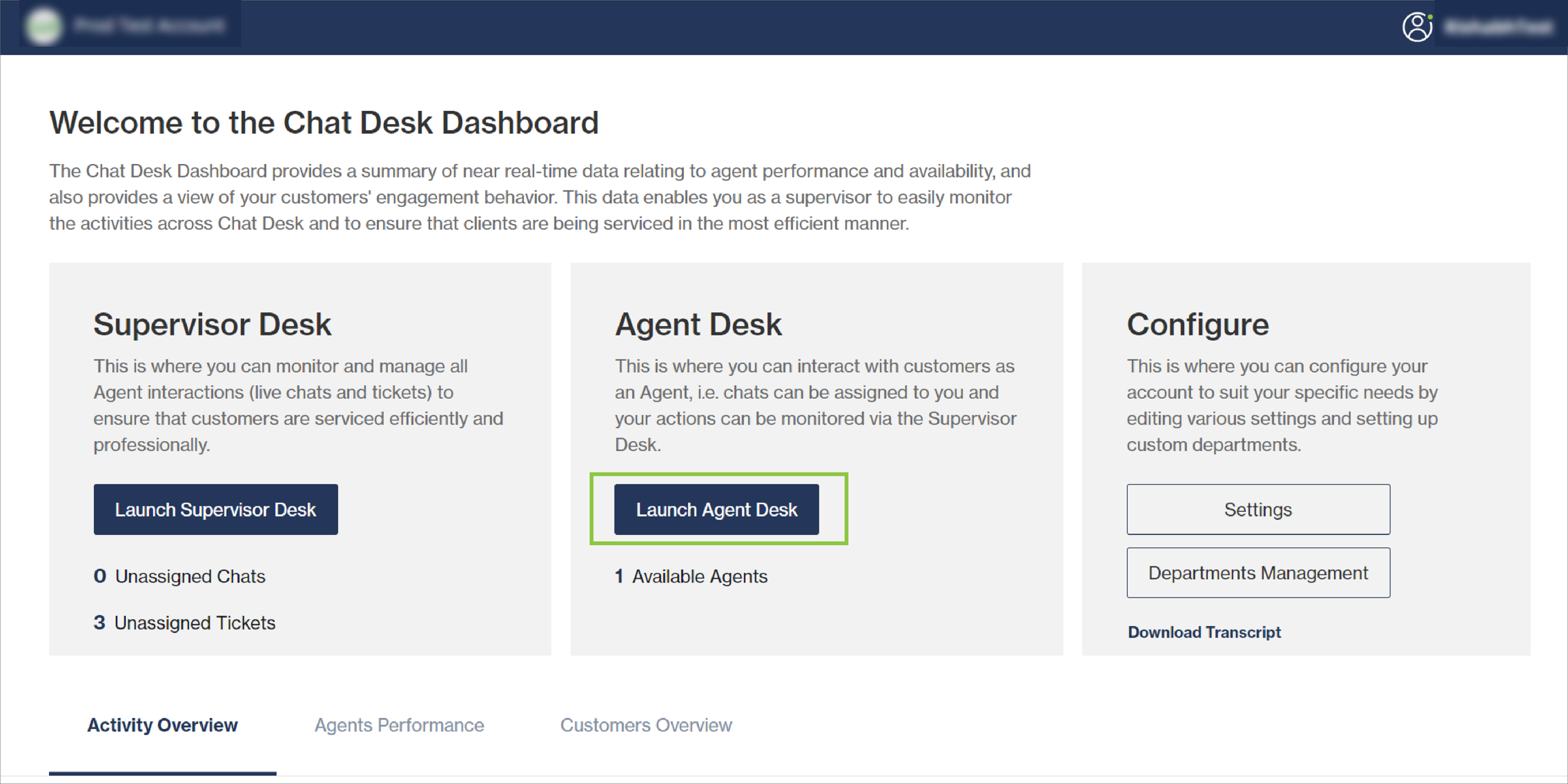Click the blurred account name in header

[149, 26]
